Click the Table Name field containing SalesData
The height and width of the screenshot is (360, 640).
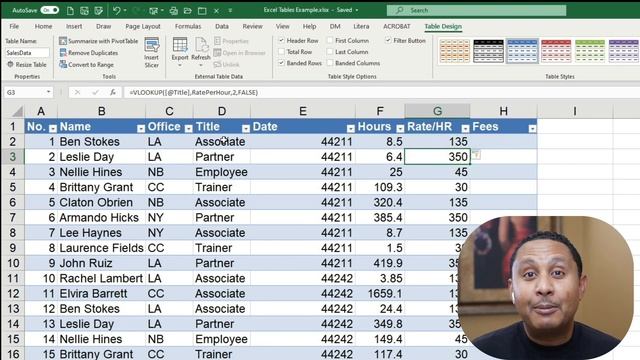point(27,53)
